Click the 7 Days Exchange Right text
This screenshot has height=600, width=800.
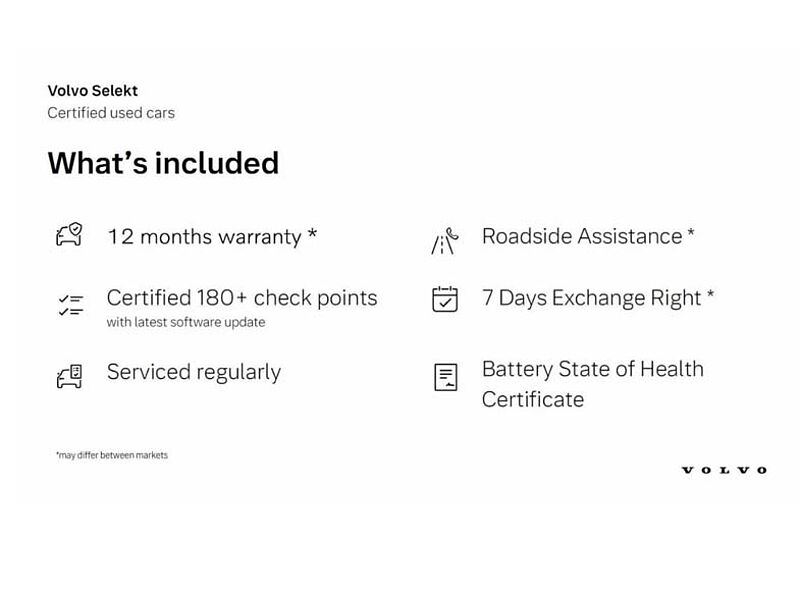(x=592, y=298)
